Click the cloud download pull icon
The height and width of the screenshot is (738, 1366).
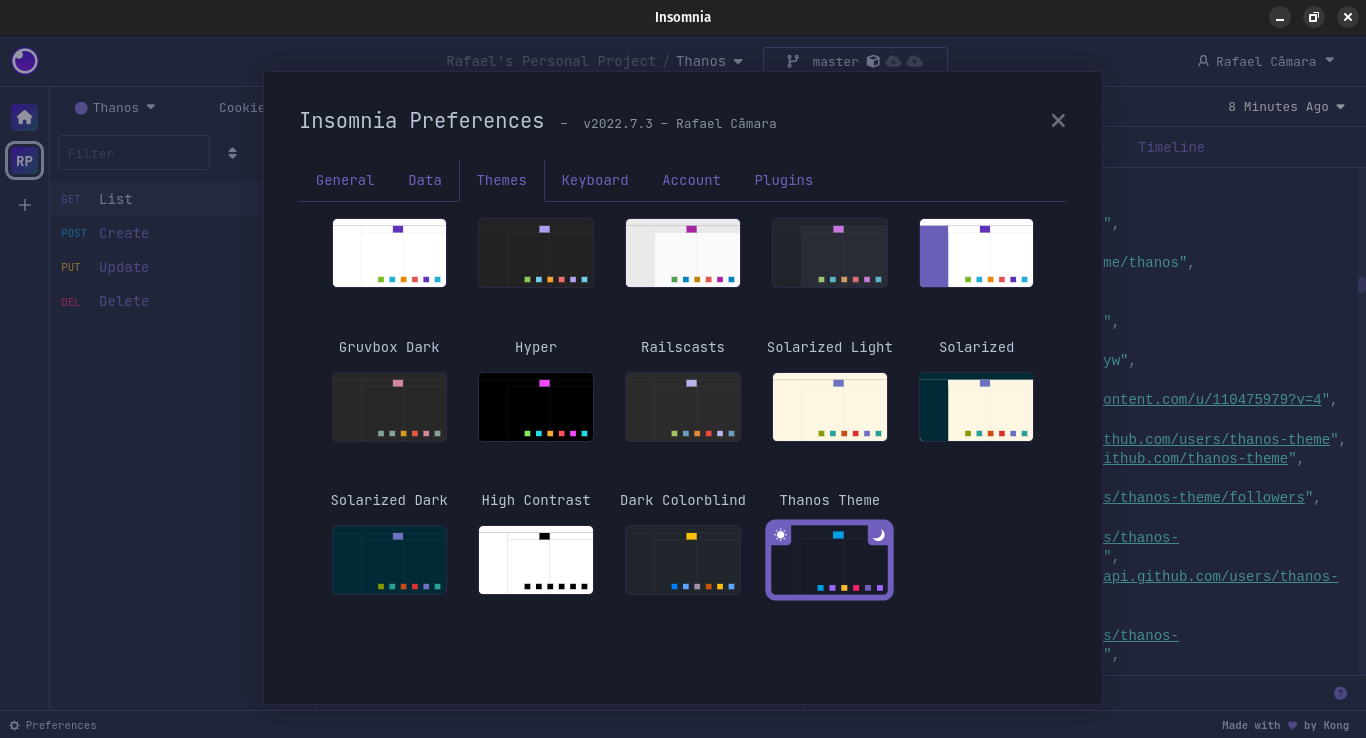point(894,61)
